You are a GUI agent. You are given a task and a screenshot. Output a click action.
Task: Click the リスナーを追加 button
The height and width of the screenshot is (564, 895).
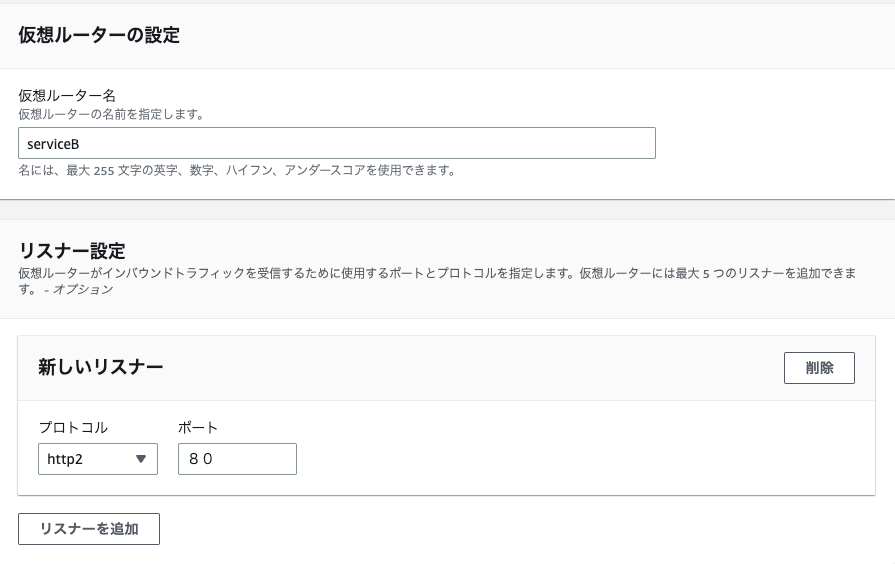89,529
